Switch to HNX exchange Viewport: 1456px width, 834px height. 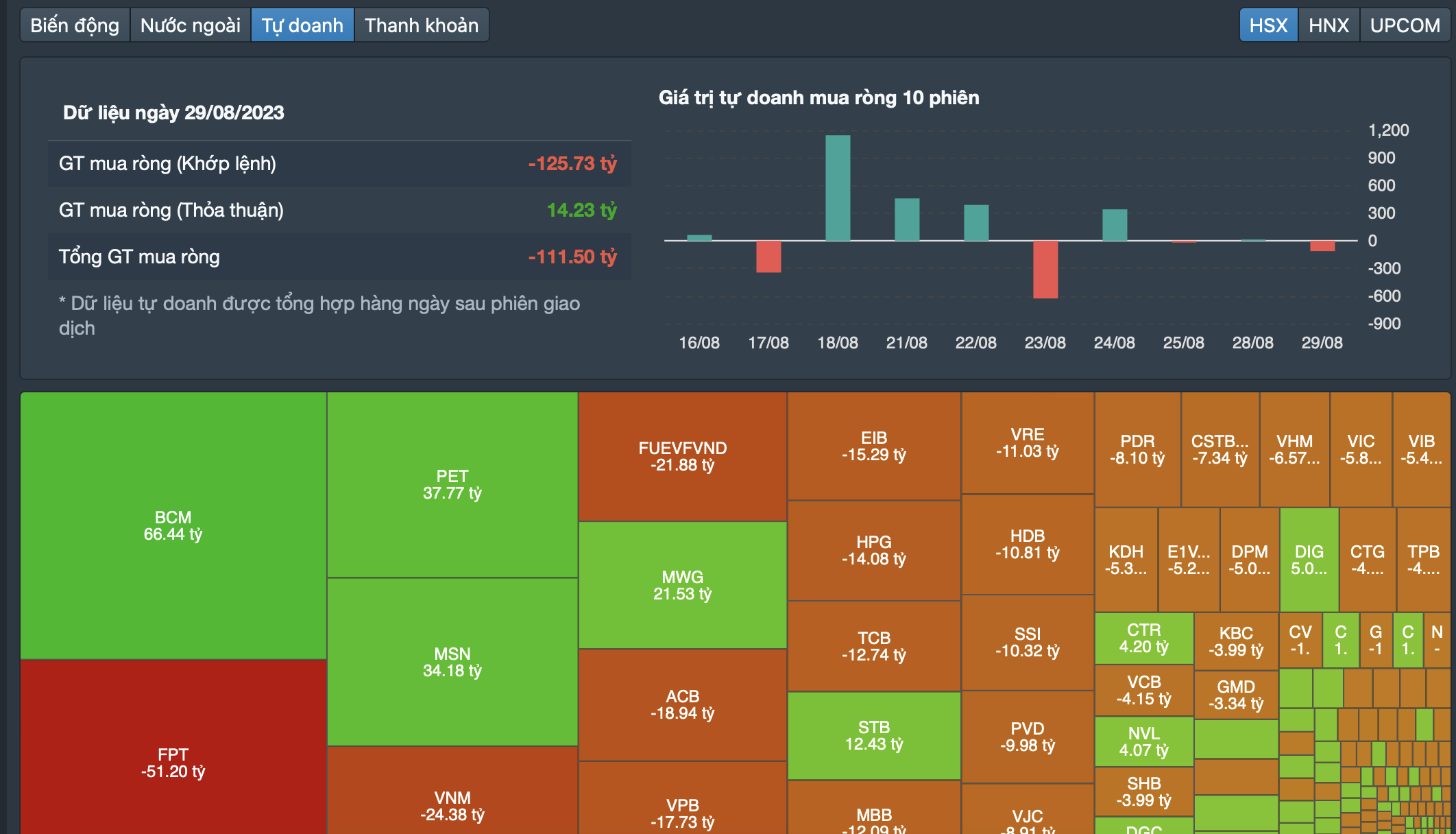pos(1328,25)
